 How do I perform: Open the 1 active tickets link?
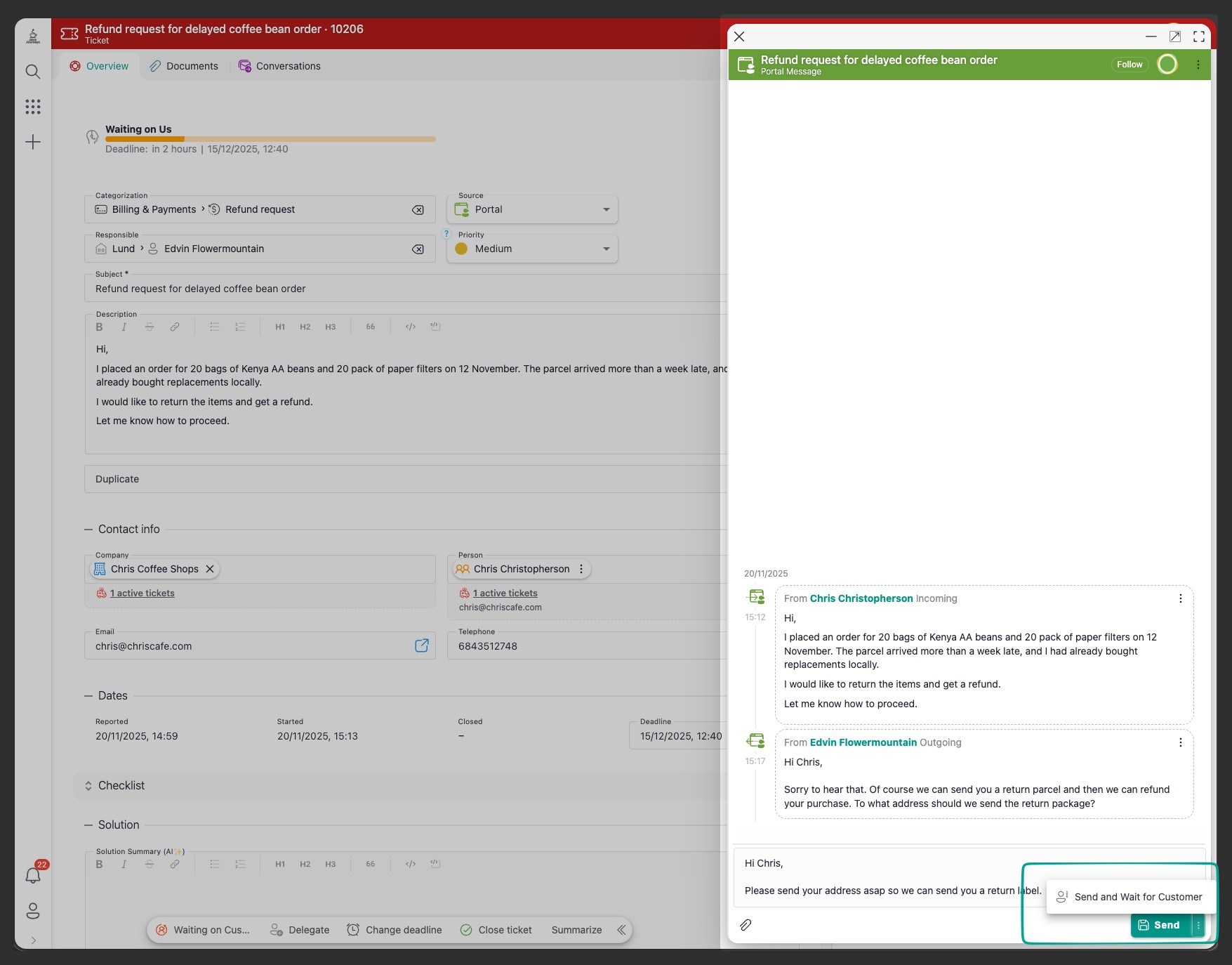142,593
